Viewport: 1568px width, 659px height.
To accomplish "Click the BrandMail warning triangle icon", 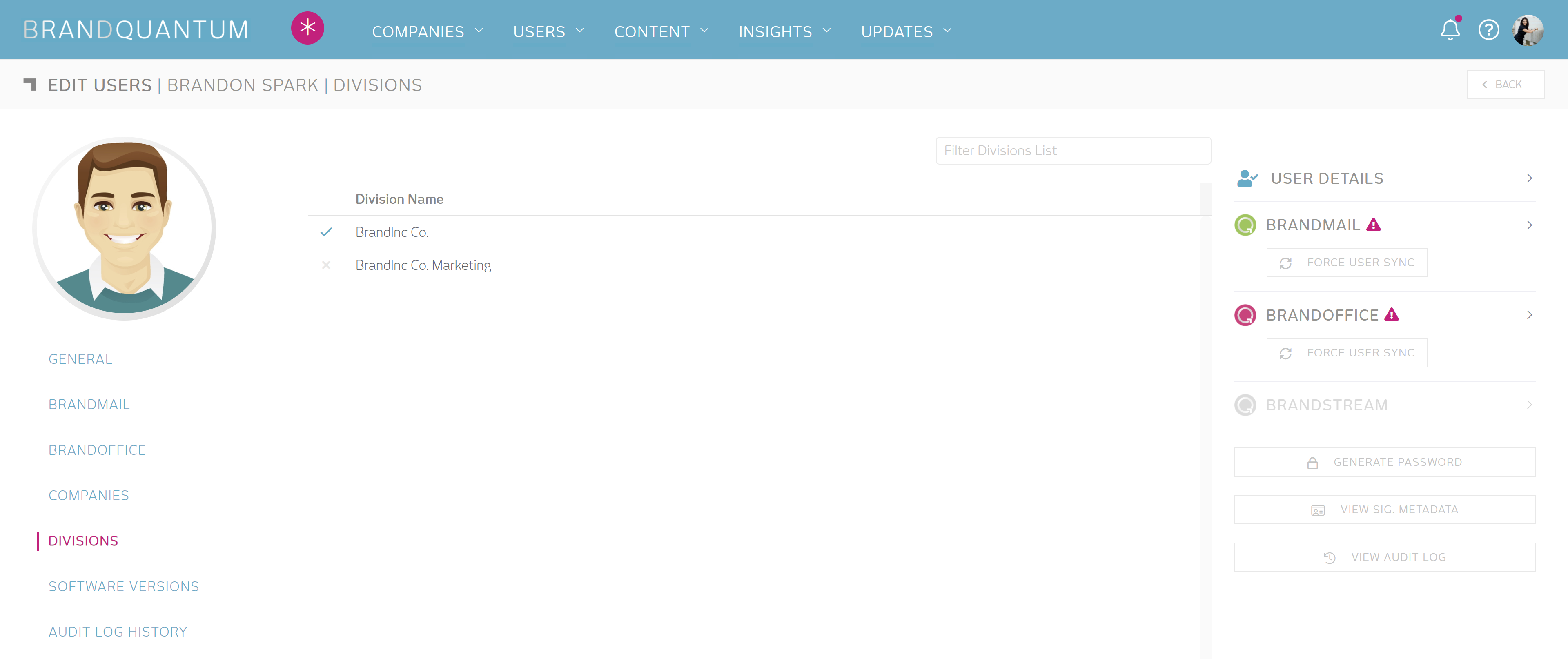I will [x=1373, y=225].
